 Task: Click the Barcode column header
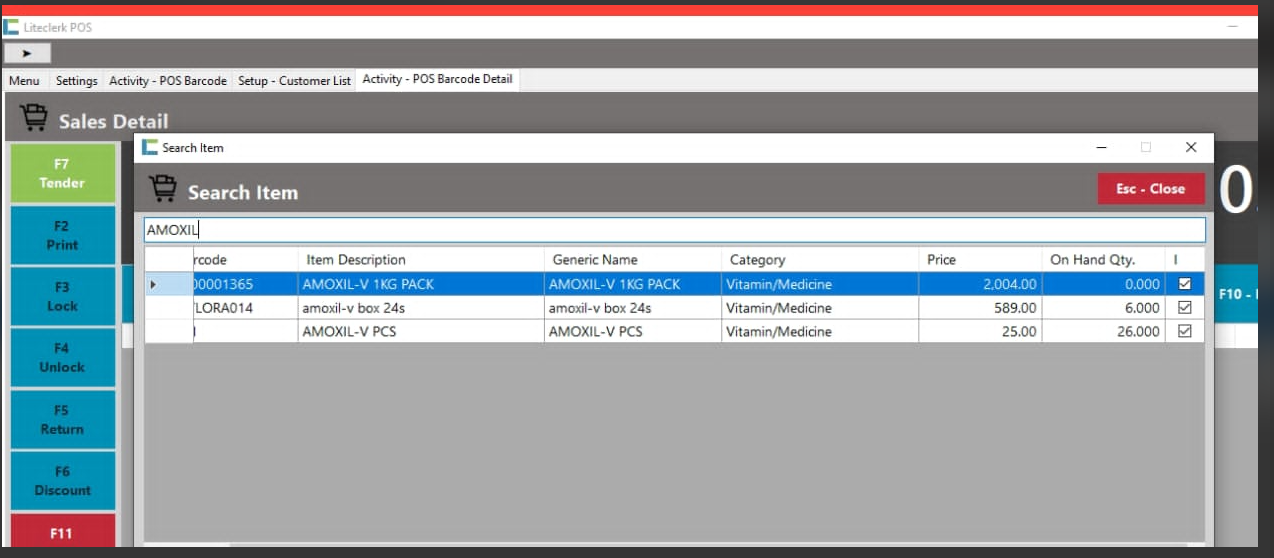(x=246, y=260)
